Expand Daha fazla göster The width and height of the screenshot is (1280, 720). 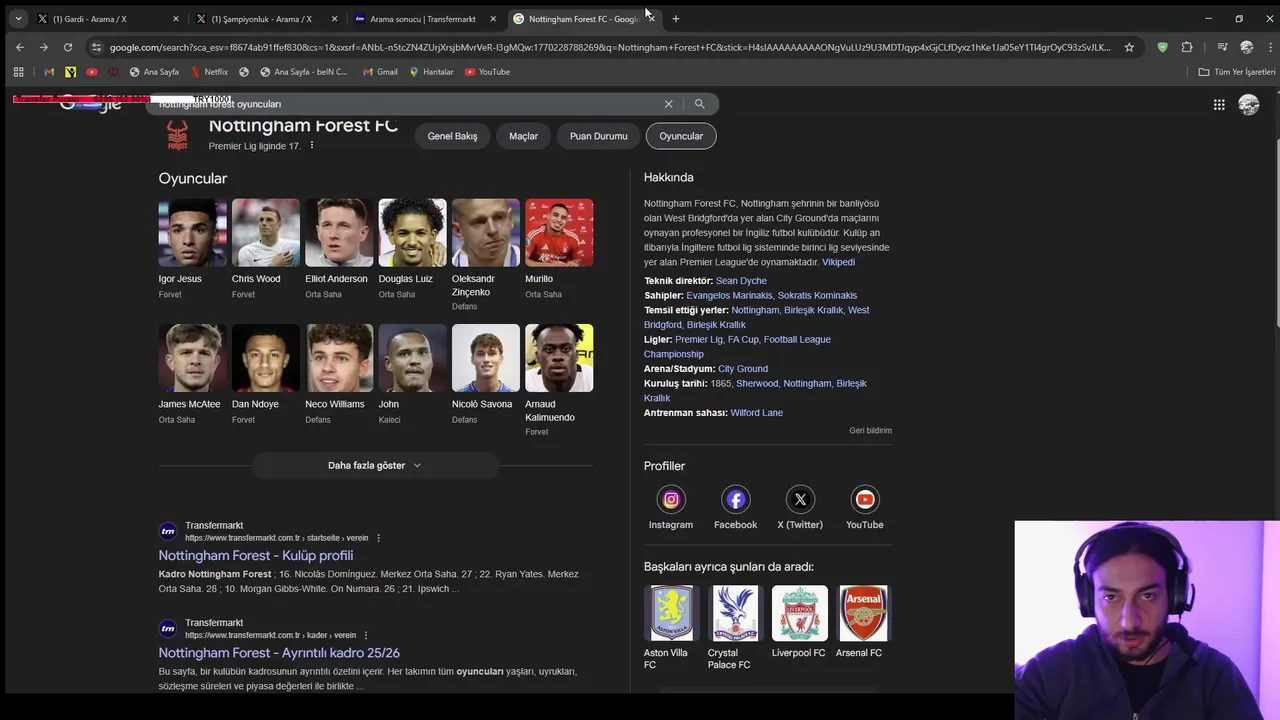[x=375, y=465]
